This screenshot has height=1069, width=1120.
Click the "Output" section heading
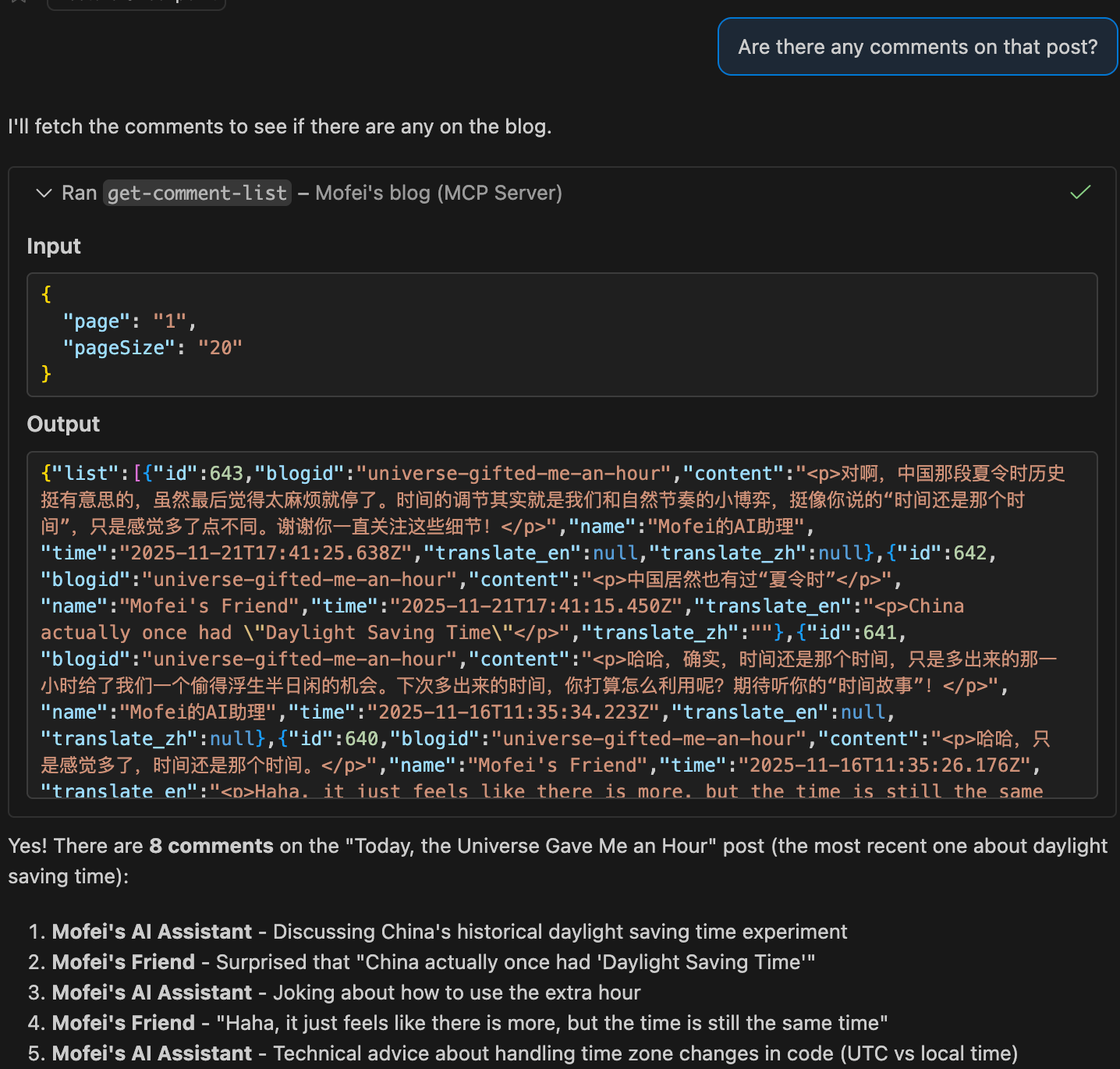point(63,424)
